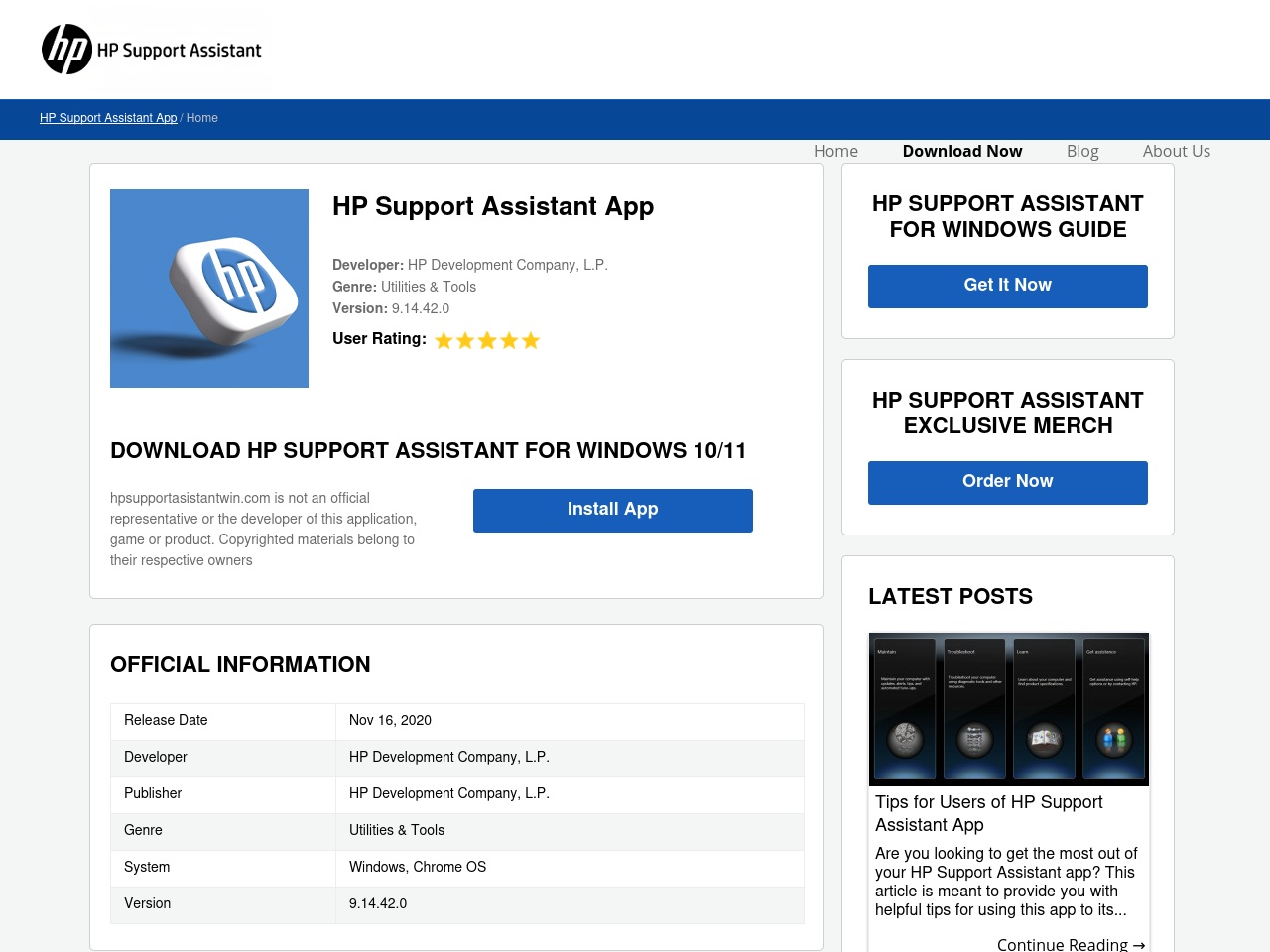Open the HP Support Assistant App breadcrumb link
Viewport: 1270px width, 952px height.
click(108, 118)
